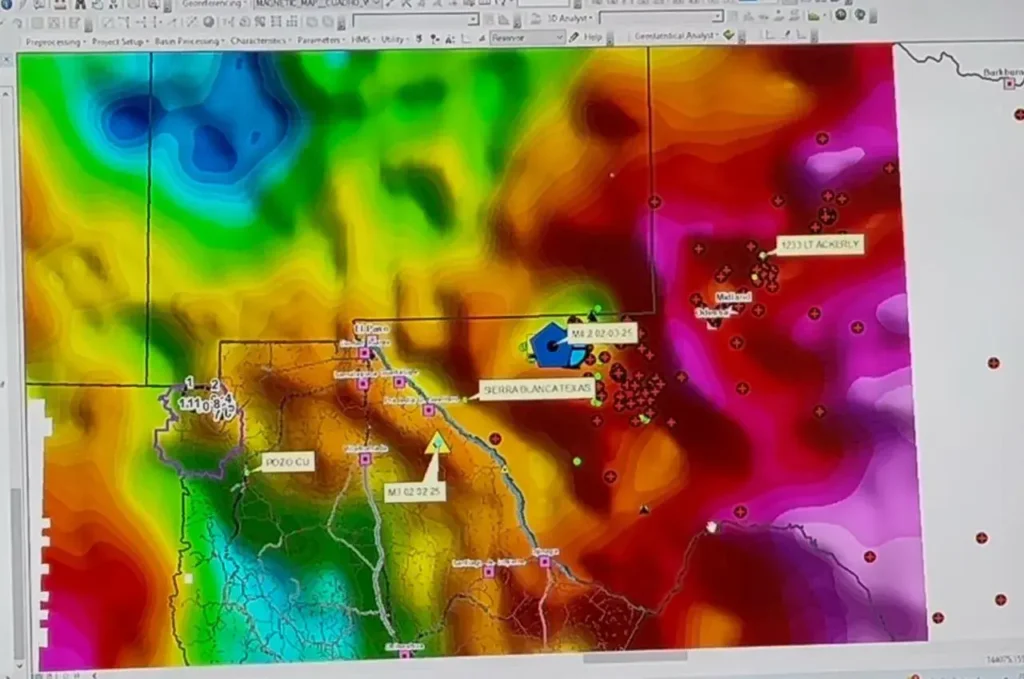Click the table grid icon in second toolbar row
This screenshot has height=679, width=1024.
point(276,22)
